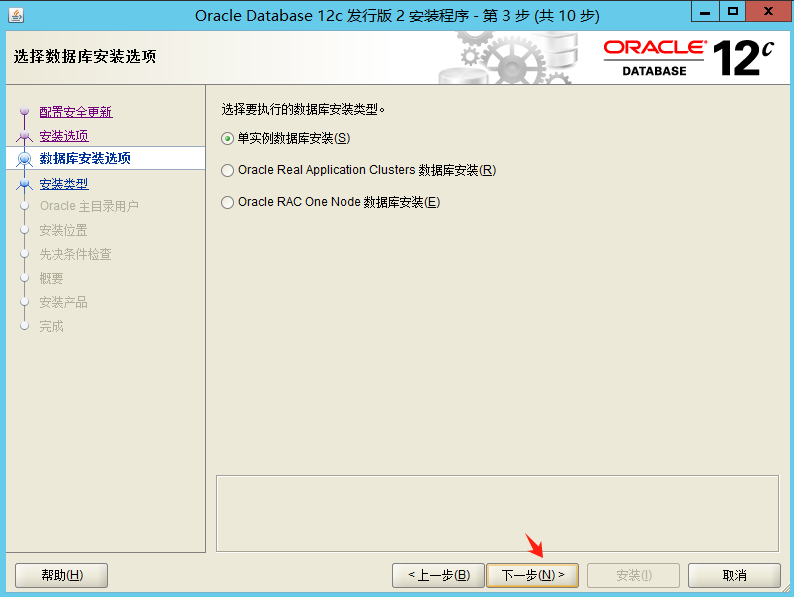The height and width of the screenshot is (597, 794).
Task: Cancel installation with 取消 button
Action: pyautogui.click(x=734, y=575)
